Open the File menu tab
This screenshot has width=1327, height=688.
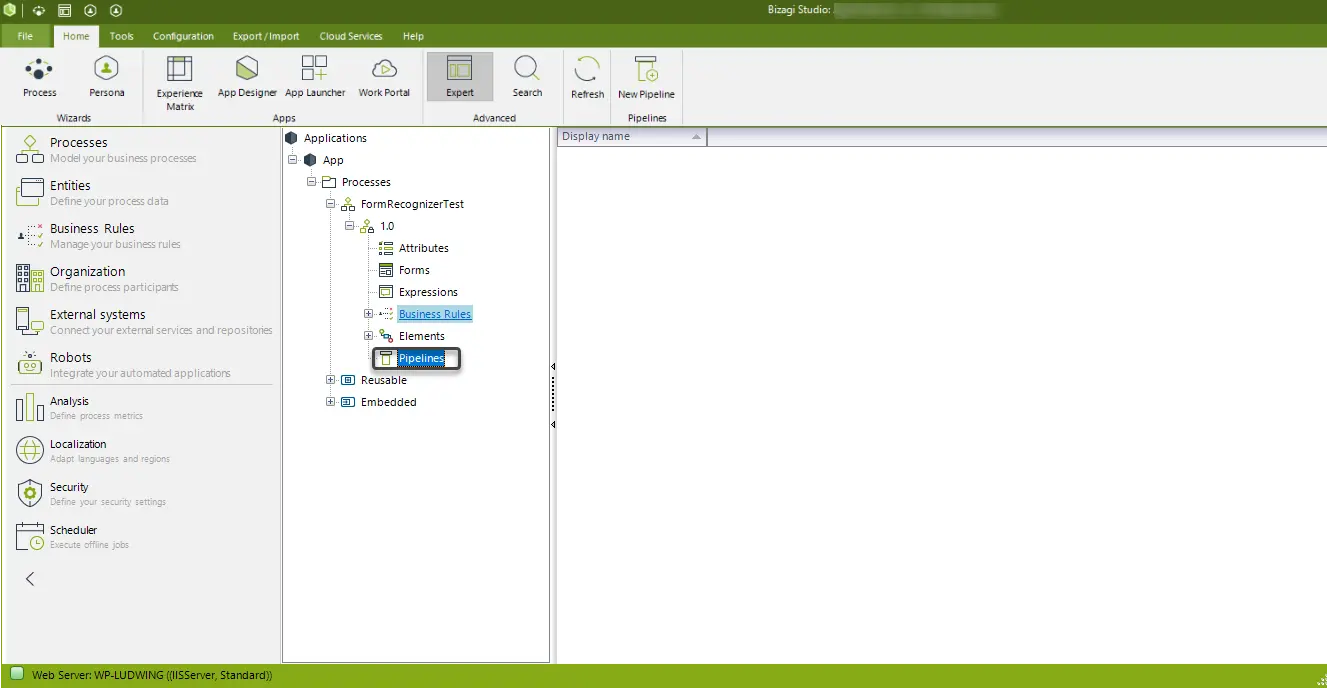click(x=25, y=36)
